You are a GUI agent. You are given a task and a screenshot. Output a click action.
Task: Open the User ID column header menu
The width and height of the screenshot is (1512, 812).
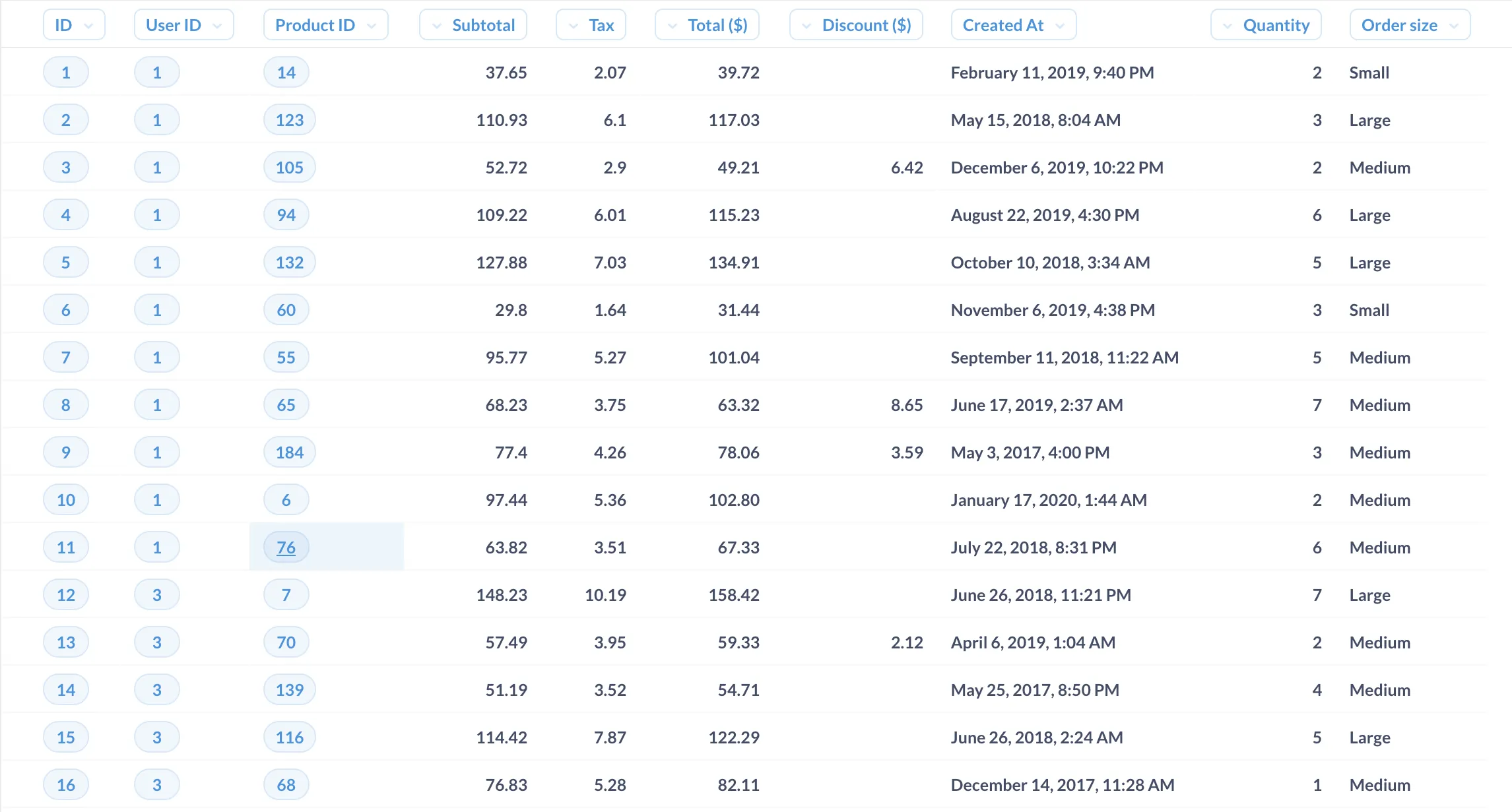coord(183,25)
